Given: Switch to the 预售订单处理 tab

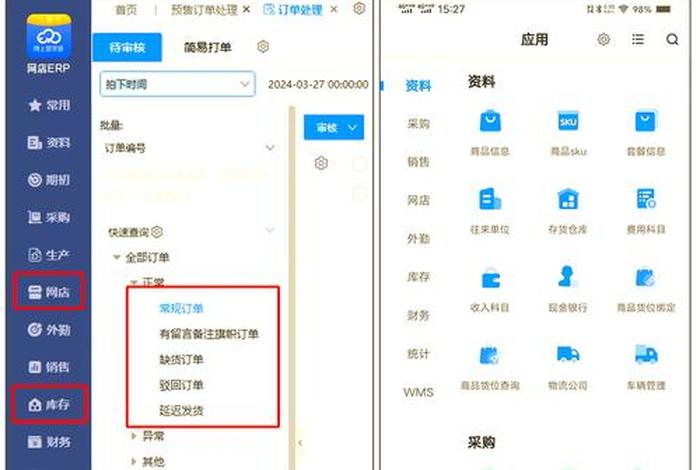Looking at the screenshot, I should [x=204, y=9].
